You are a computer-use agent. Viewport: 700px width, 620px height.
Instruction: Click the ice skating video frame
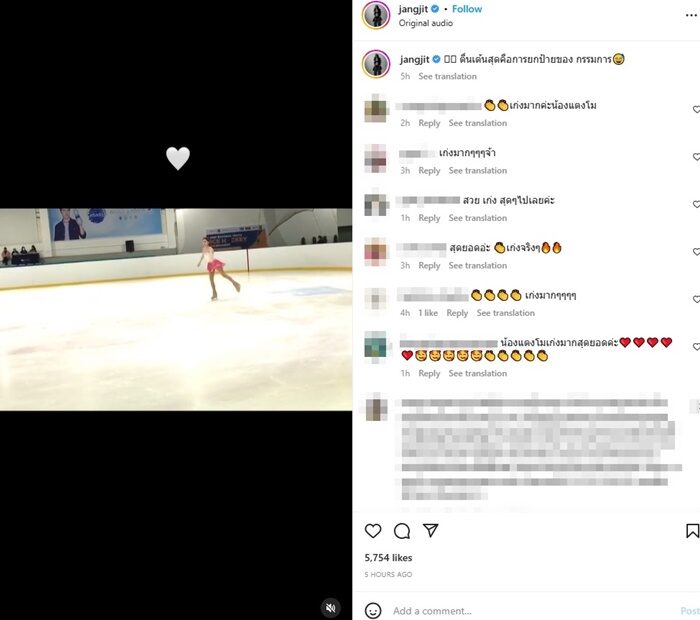point(176,309)
